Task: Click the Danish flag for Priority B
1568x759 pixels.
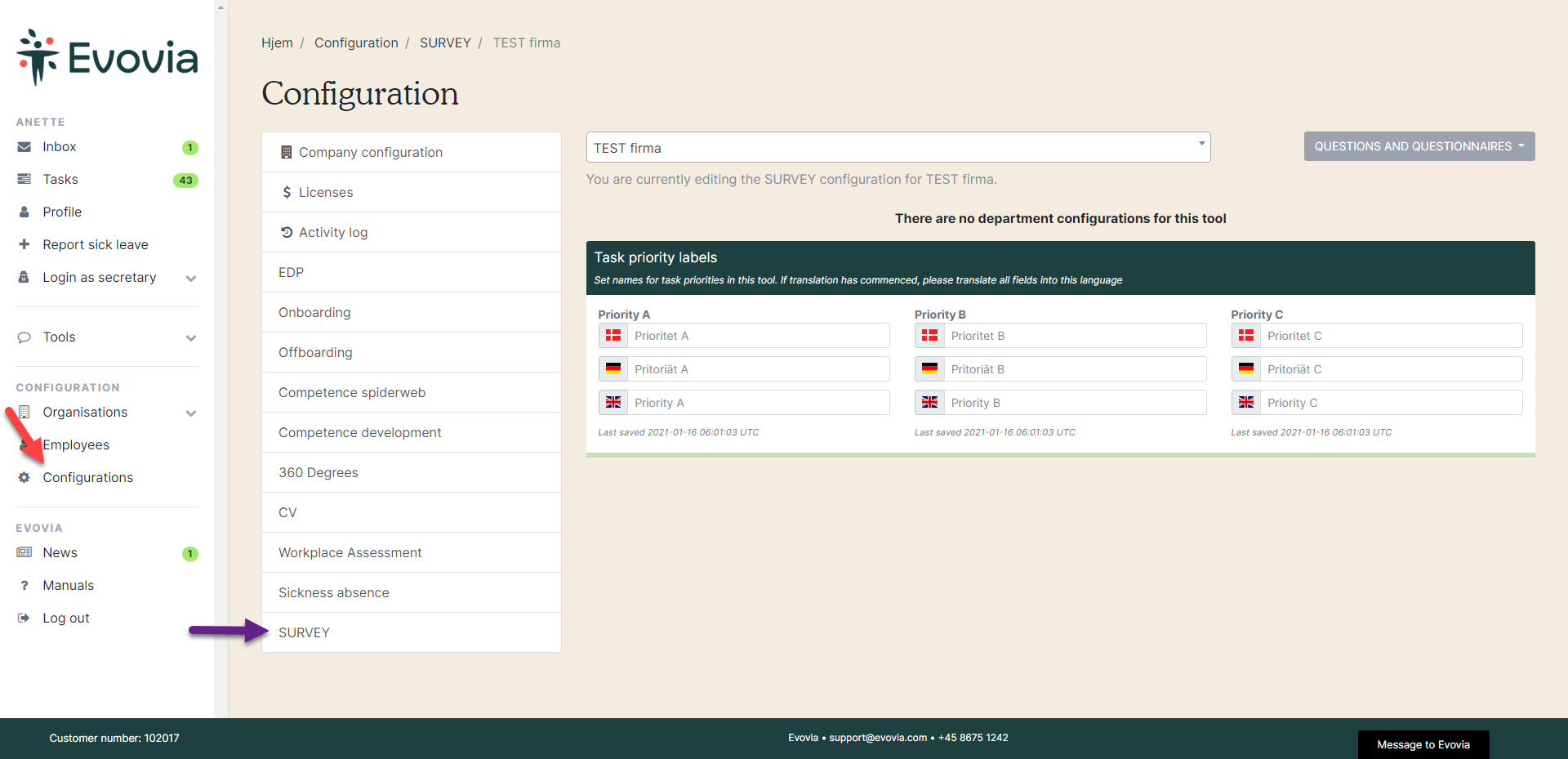Action: click(x=929, y=336)
